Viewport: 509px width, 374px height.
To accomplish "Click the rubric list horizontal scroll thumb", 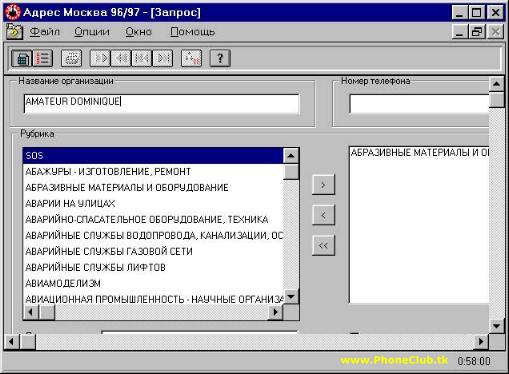I will pyautogui.click(x=47, y=312).
